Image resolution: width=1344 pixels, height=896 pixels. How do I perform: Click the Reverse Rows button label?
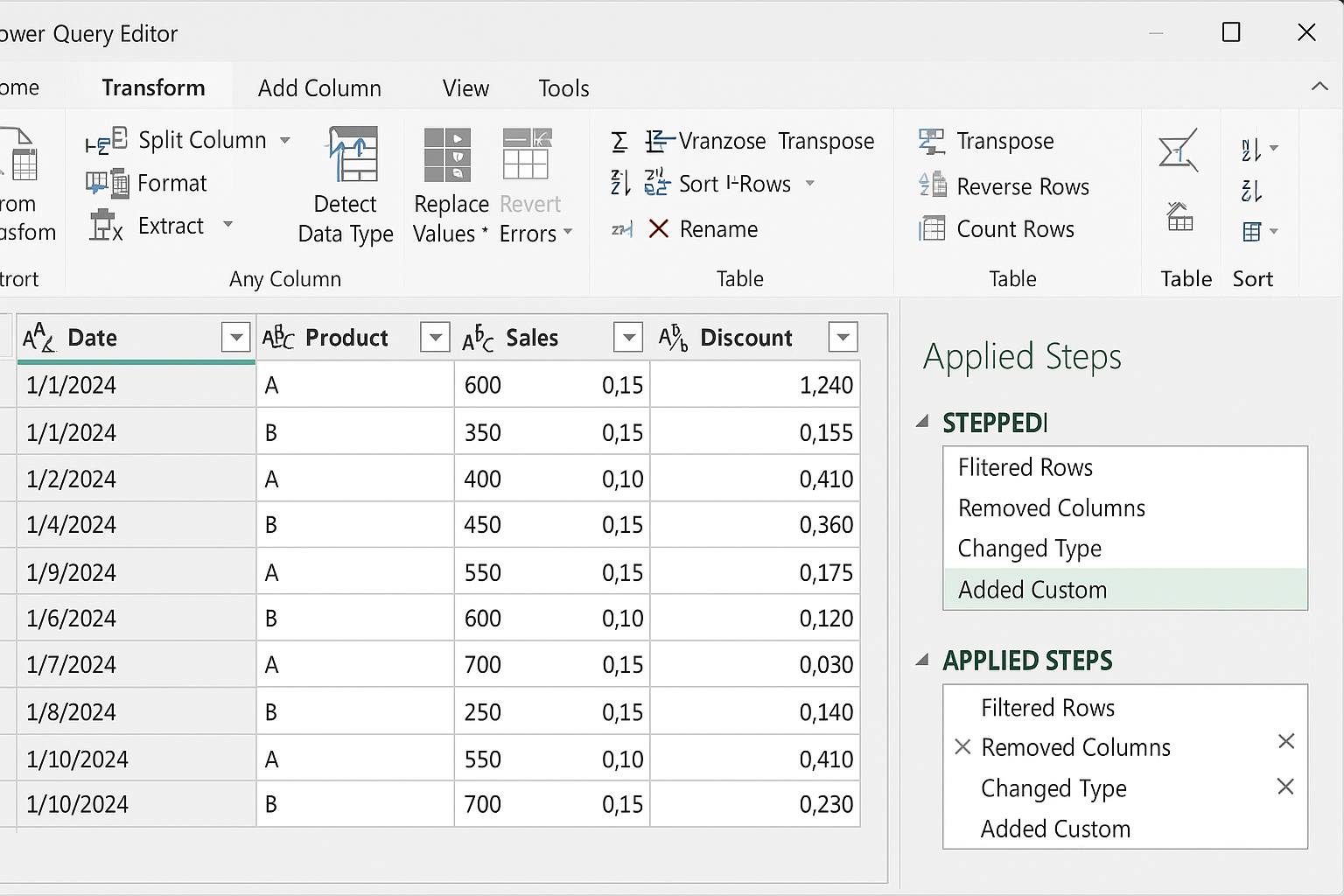[1023, 186]
